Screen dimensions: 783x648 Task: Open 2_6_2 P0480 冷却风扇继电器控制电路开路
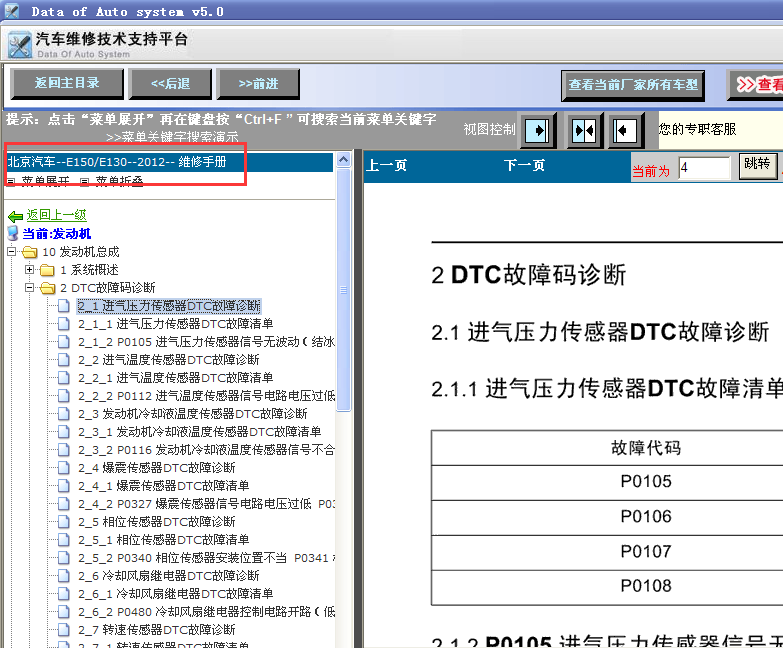tap(206, 611)
